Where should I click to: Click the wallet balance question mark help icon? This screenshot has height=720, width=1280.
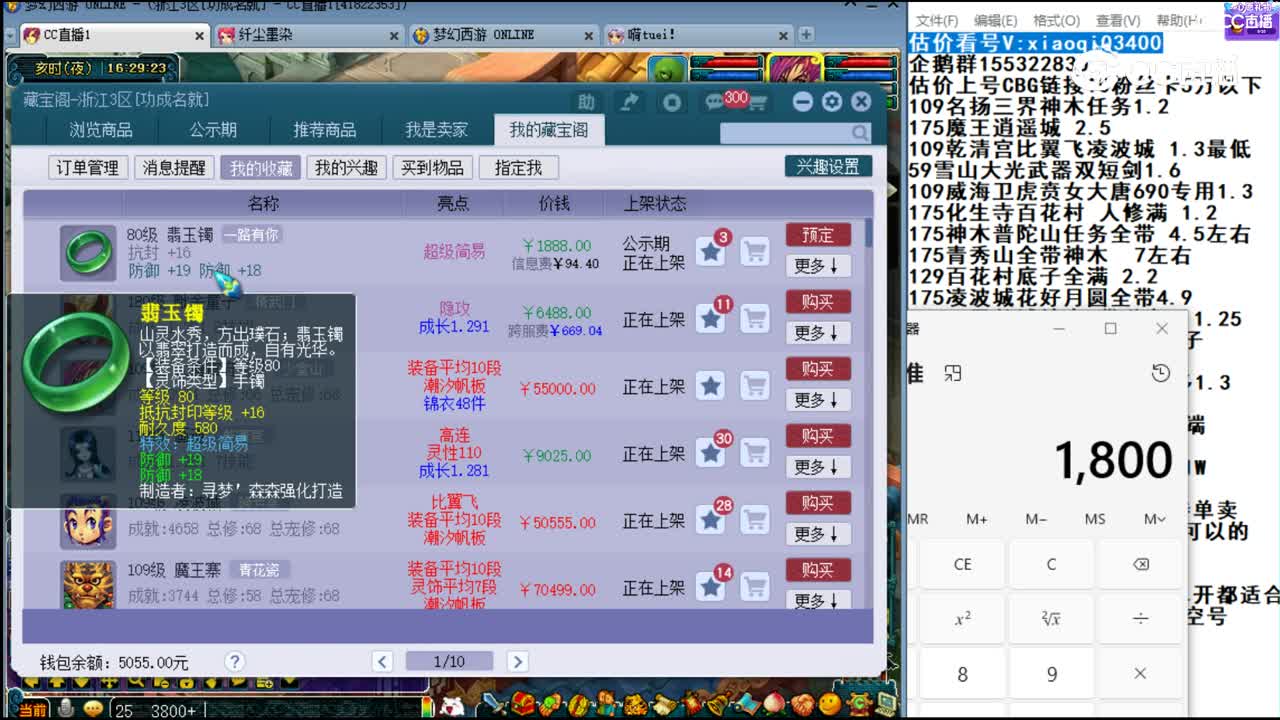coord(235,661)
